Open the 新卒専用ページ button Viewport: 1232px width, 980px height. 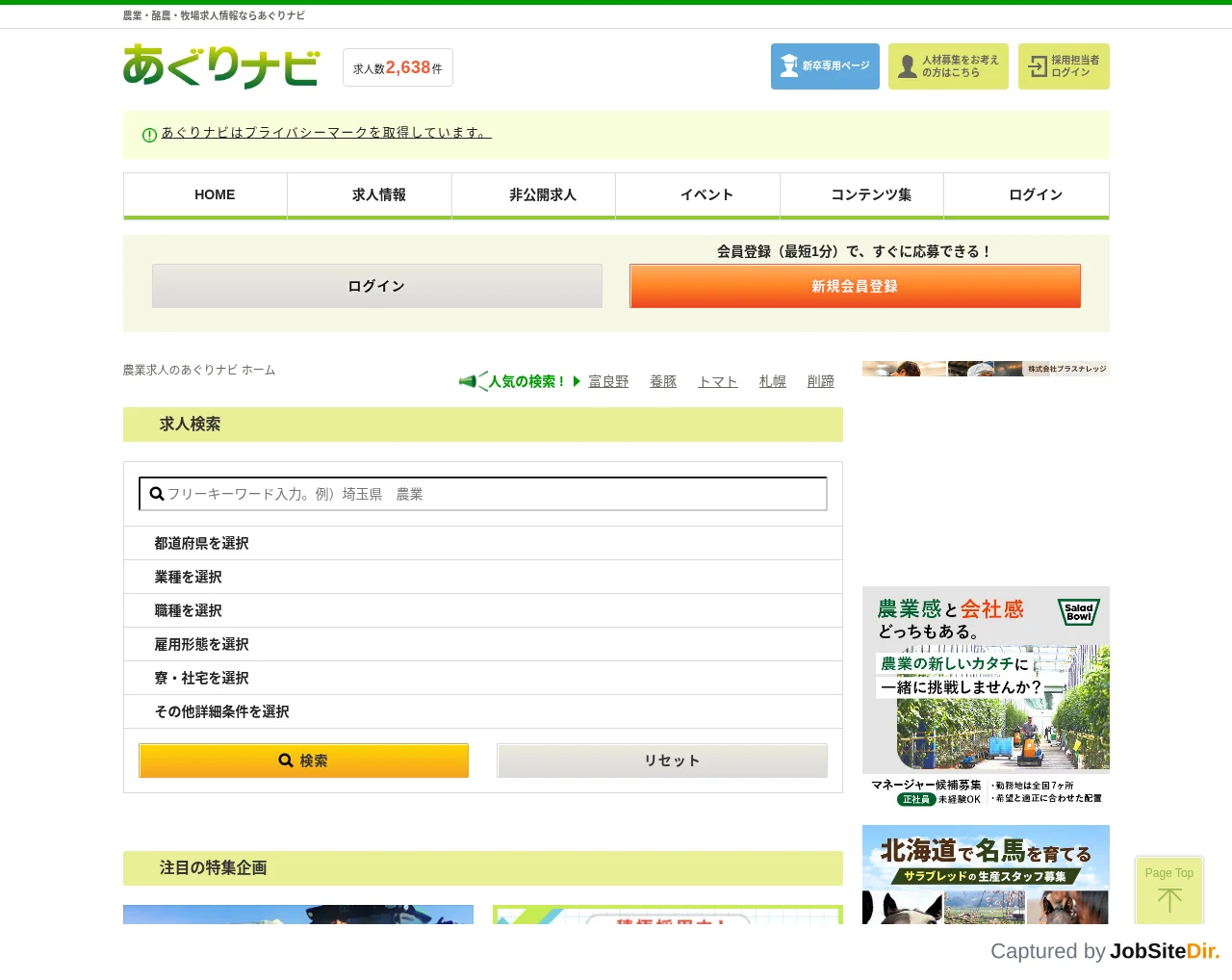825,66
